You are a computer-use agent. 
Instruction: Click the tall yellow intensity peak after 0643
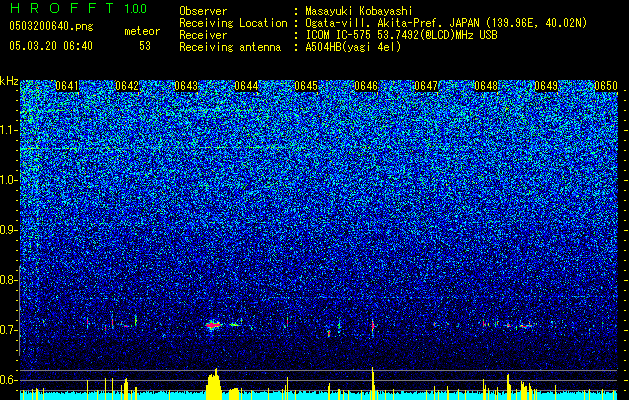[214, 384]
